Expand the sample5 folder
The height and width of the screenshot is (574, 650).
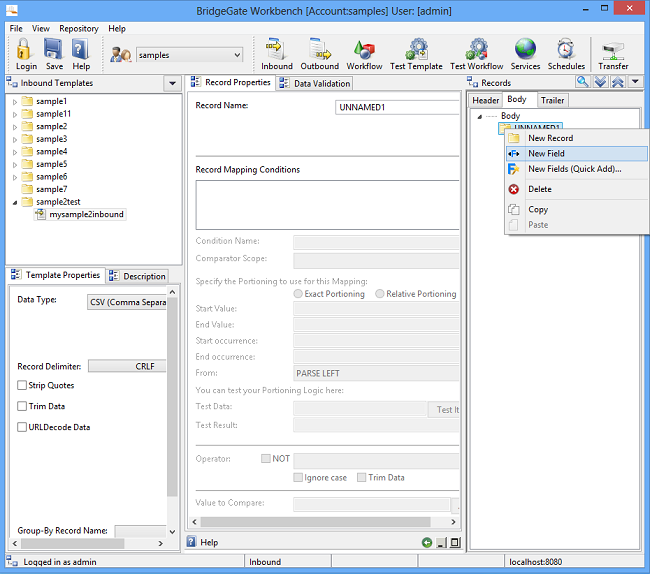tap(15, 165)
